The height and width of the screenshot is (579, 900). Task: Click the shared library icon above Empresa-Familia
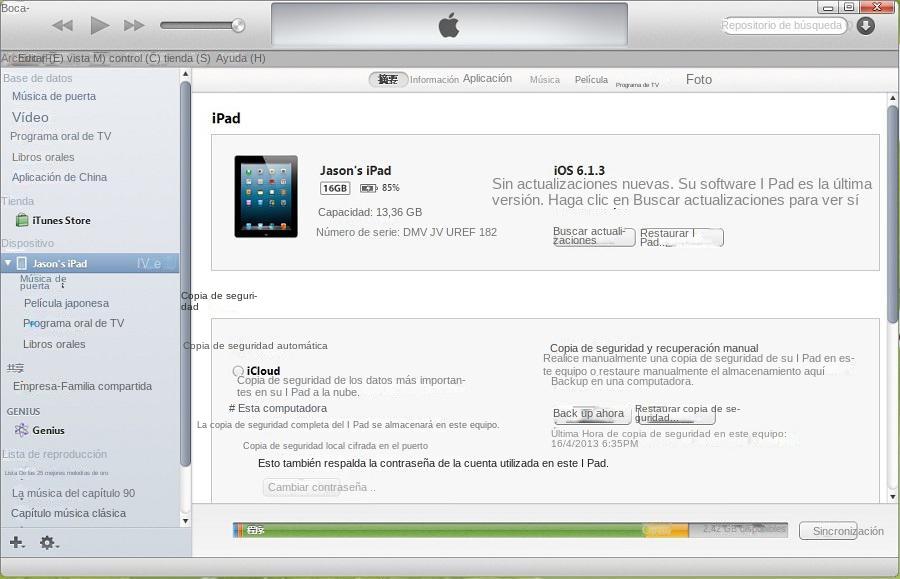click(x=15, y=368)
